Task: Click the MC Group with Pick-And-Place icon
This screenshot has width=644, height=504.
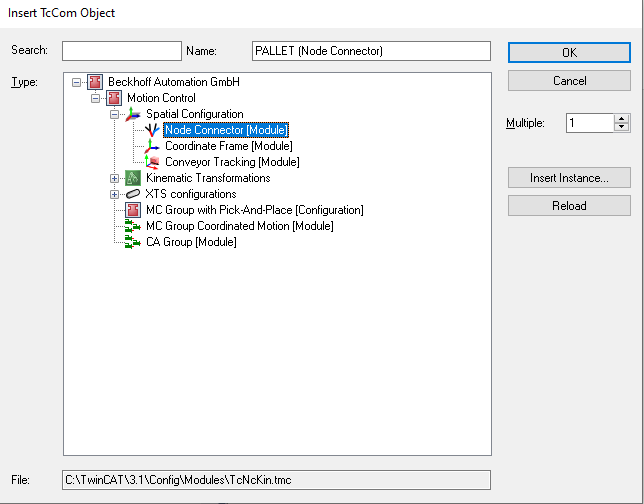Action: click(133, 210)
